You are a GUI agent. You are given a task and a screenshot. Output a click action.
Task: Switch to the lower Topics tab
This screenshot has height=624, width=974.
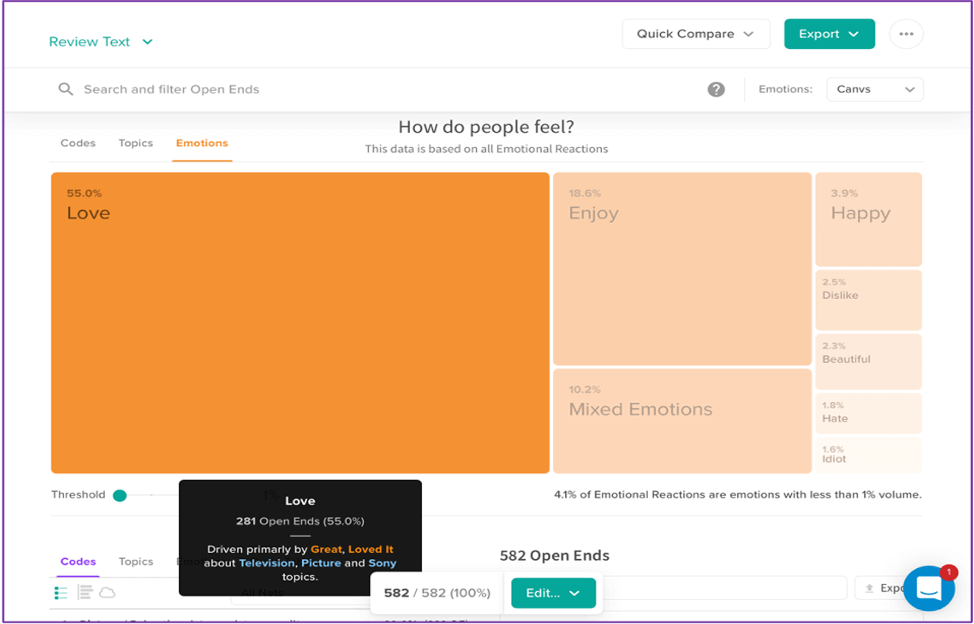(135, 561)
